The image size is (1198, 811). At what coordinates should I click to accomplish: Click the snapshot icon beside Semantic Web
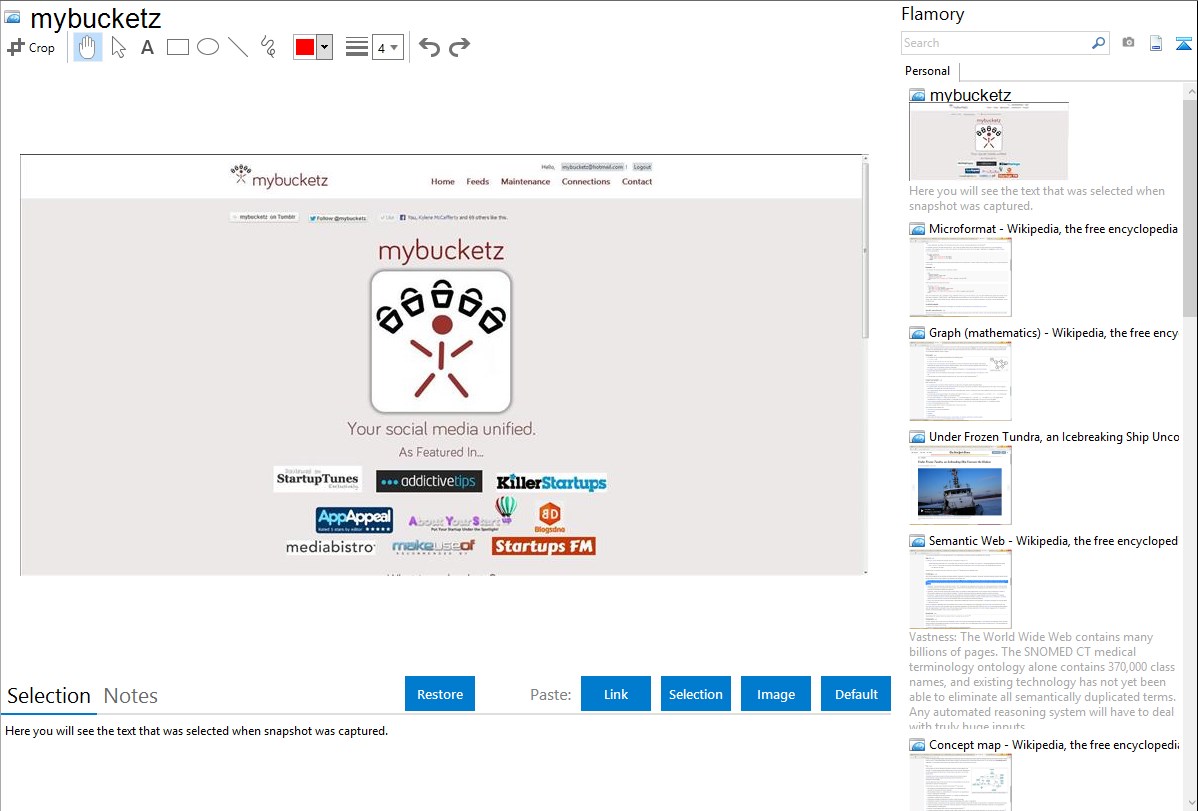(918, 541)
